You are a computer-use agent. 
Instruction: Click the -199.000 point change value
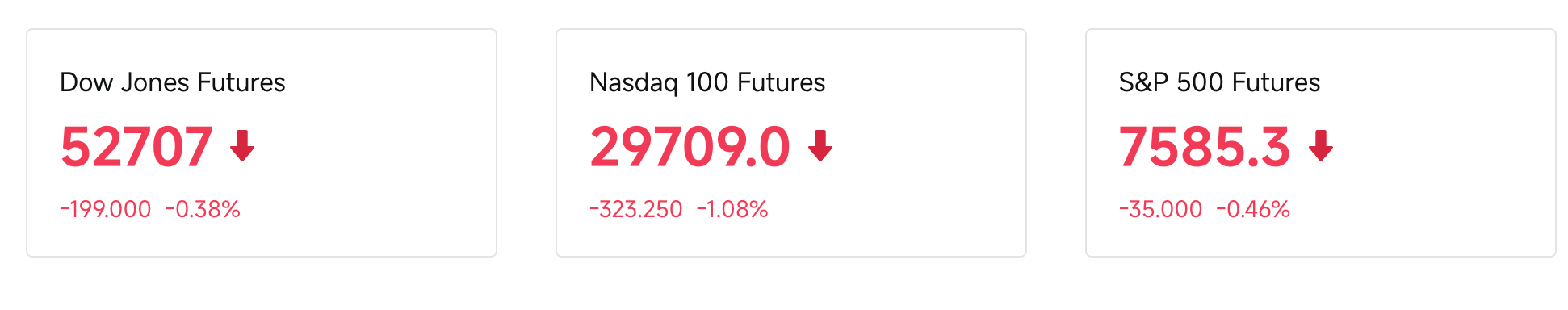pos(106,209)
